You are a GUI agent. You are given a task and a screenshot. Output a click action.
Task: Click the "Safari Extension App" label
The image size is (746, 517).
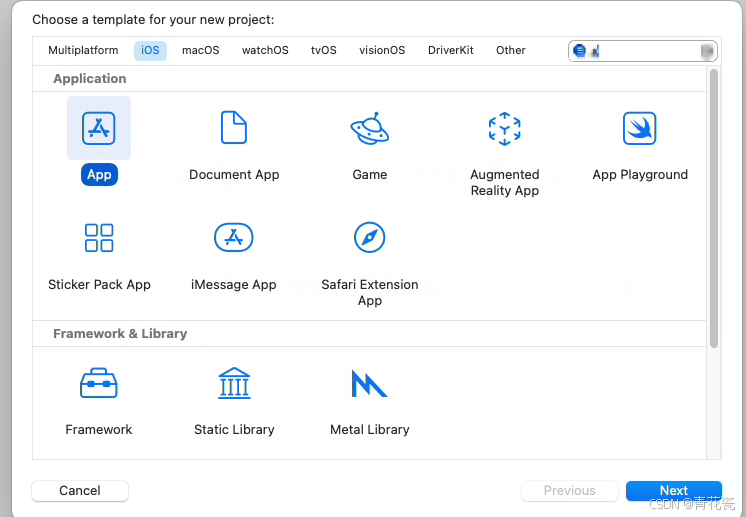click(370, 293)
